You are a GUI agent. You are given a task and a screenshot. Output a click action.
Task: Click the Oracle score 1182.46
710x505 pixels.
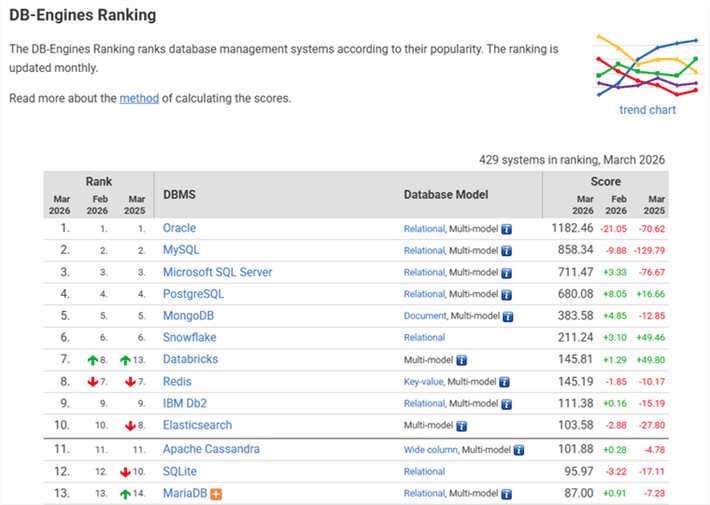(x=572, y=228)
